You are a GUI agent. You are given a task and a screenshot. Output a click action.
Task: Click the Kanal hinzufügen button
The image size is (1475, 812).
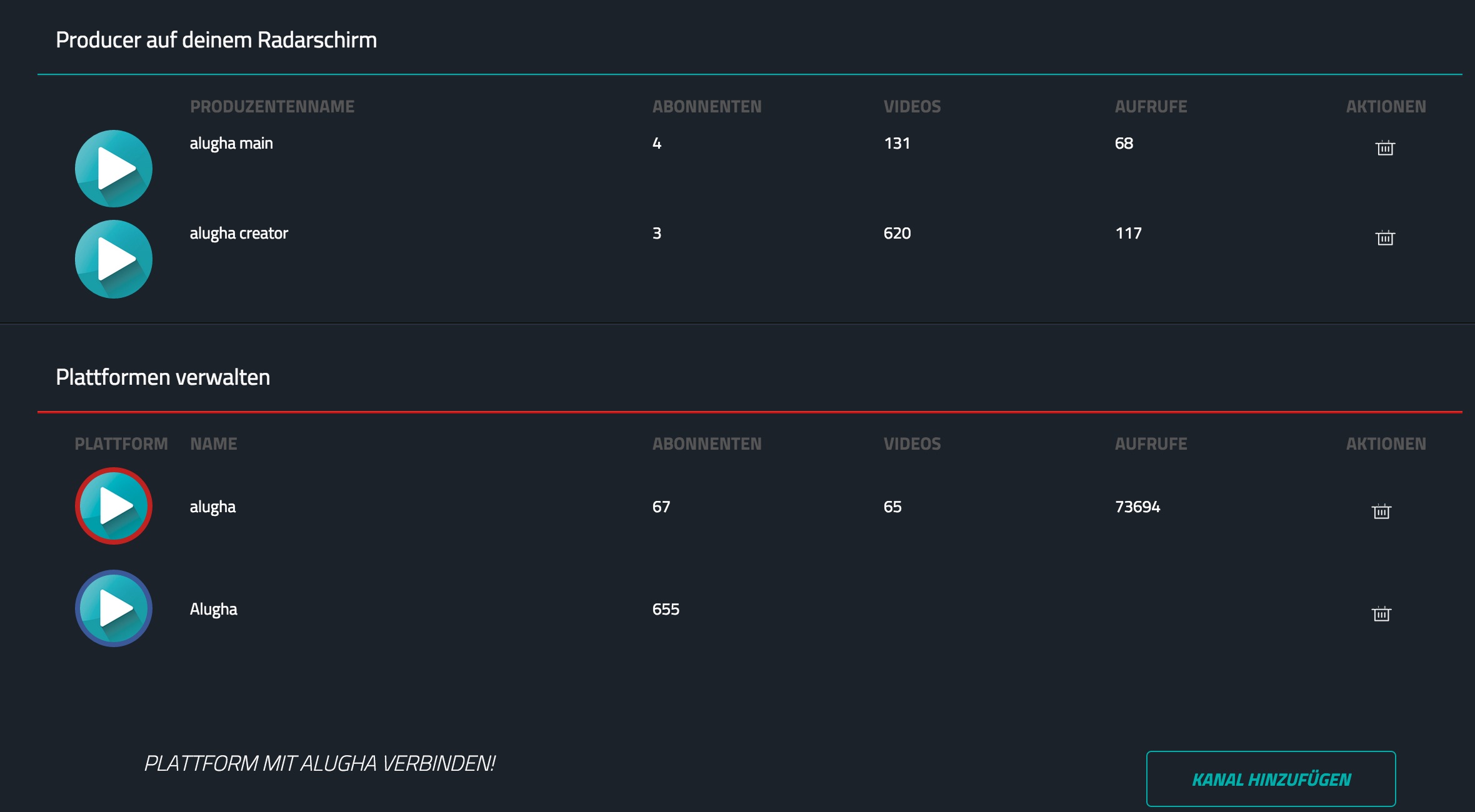(1271, 779)
